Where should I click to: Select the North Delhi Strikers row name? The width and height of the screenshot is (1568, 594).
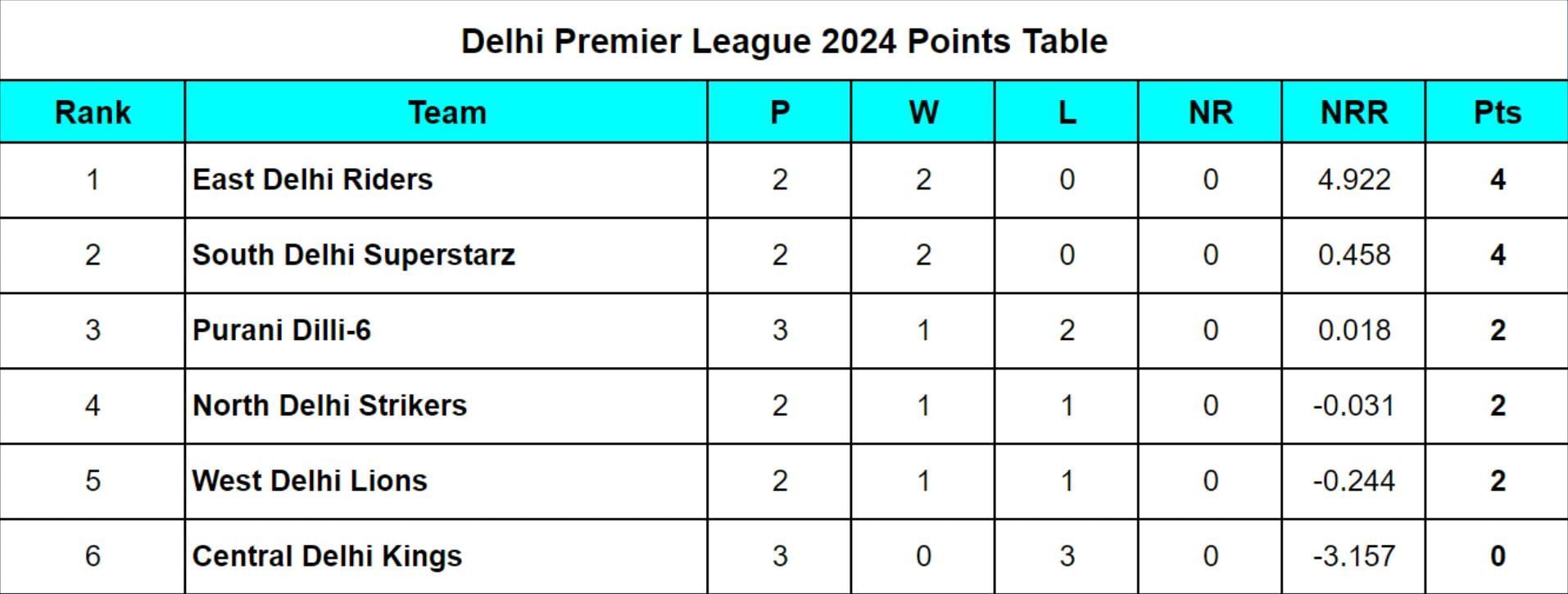pyautogui.click(x=329, y=406)
